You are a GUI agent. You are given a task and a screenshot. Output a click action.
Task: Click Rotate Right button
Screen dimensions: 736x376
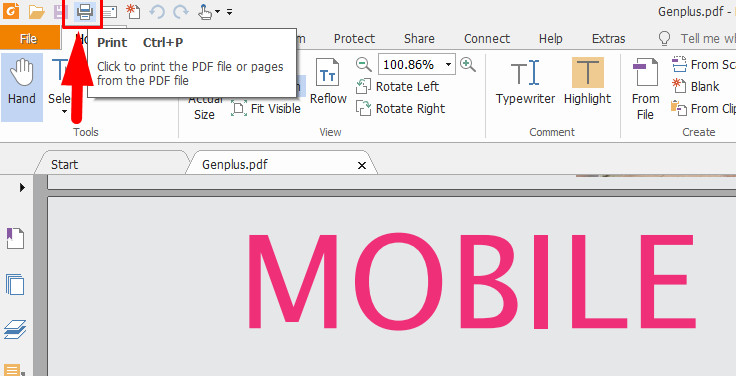coord(400,108)
